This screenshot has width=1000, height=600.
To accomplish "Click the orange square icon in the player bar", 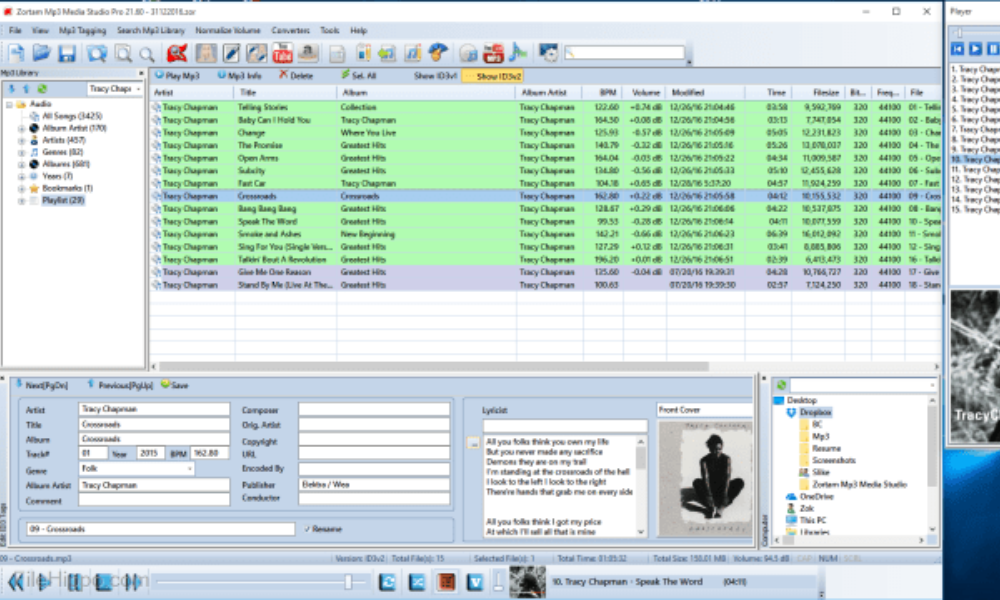I will tap(446, 582).
